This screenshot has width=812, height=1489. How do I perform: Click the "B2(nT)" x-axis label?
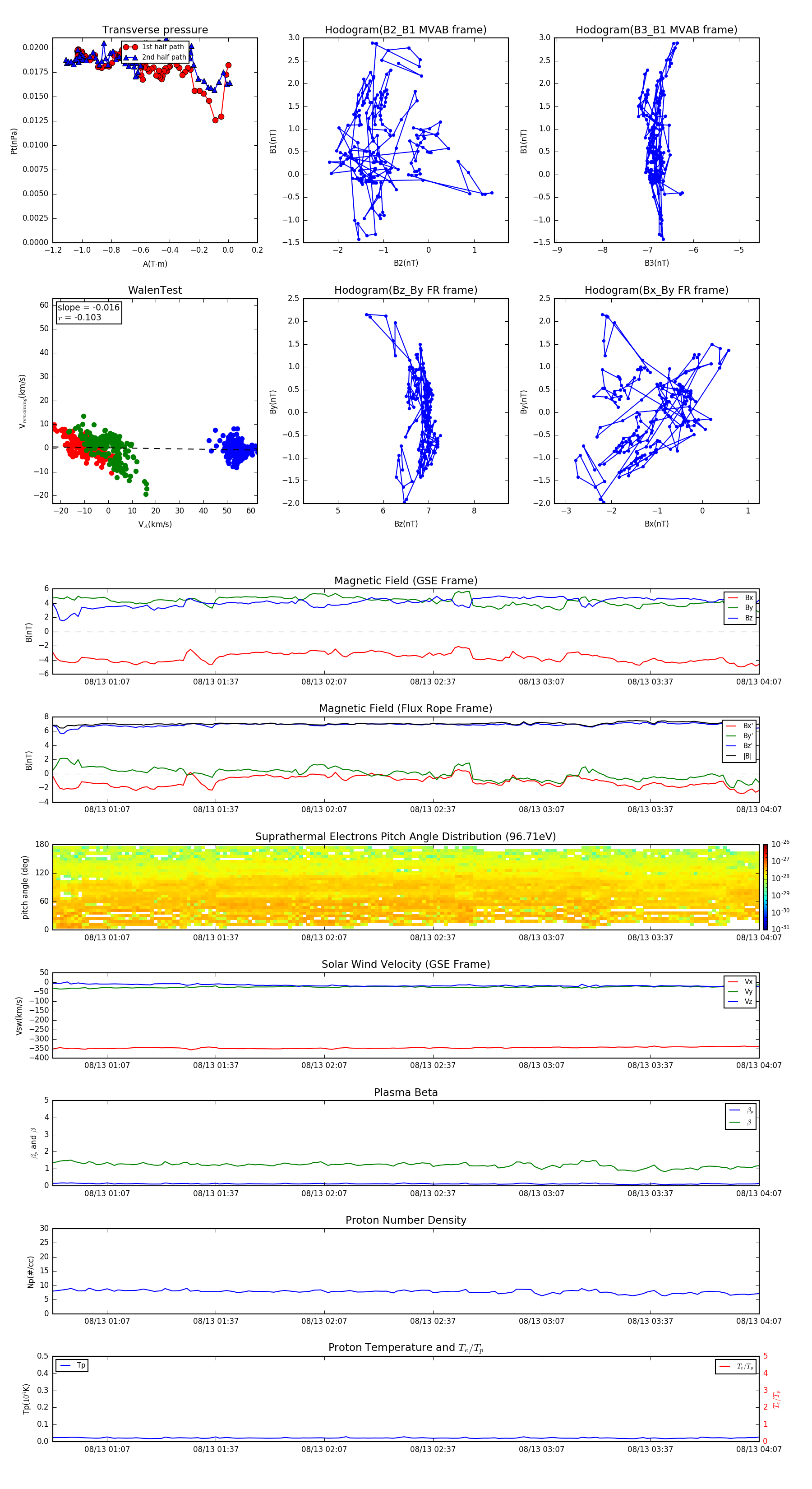[x=406, y=263]
